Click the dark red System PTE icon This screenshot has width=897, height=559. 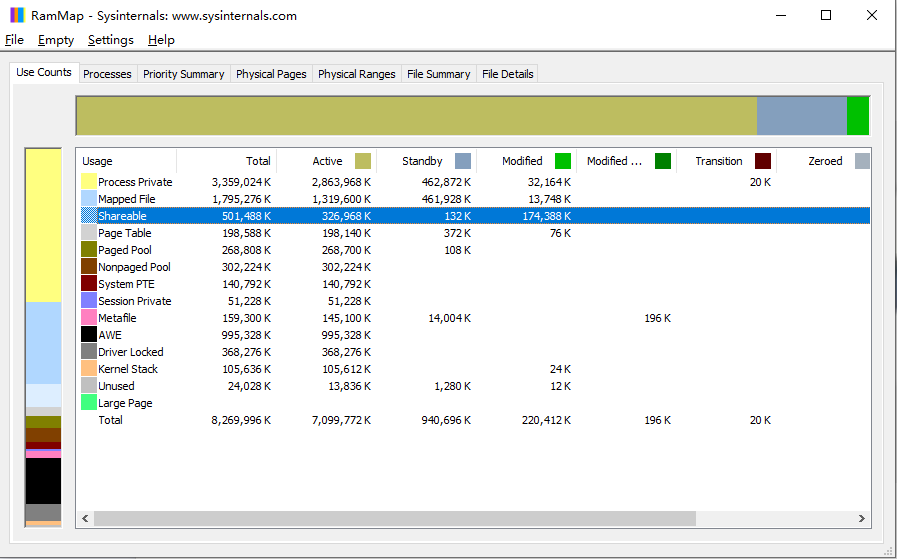coord(89,284)
